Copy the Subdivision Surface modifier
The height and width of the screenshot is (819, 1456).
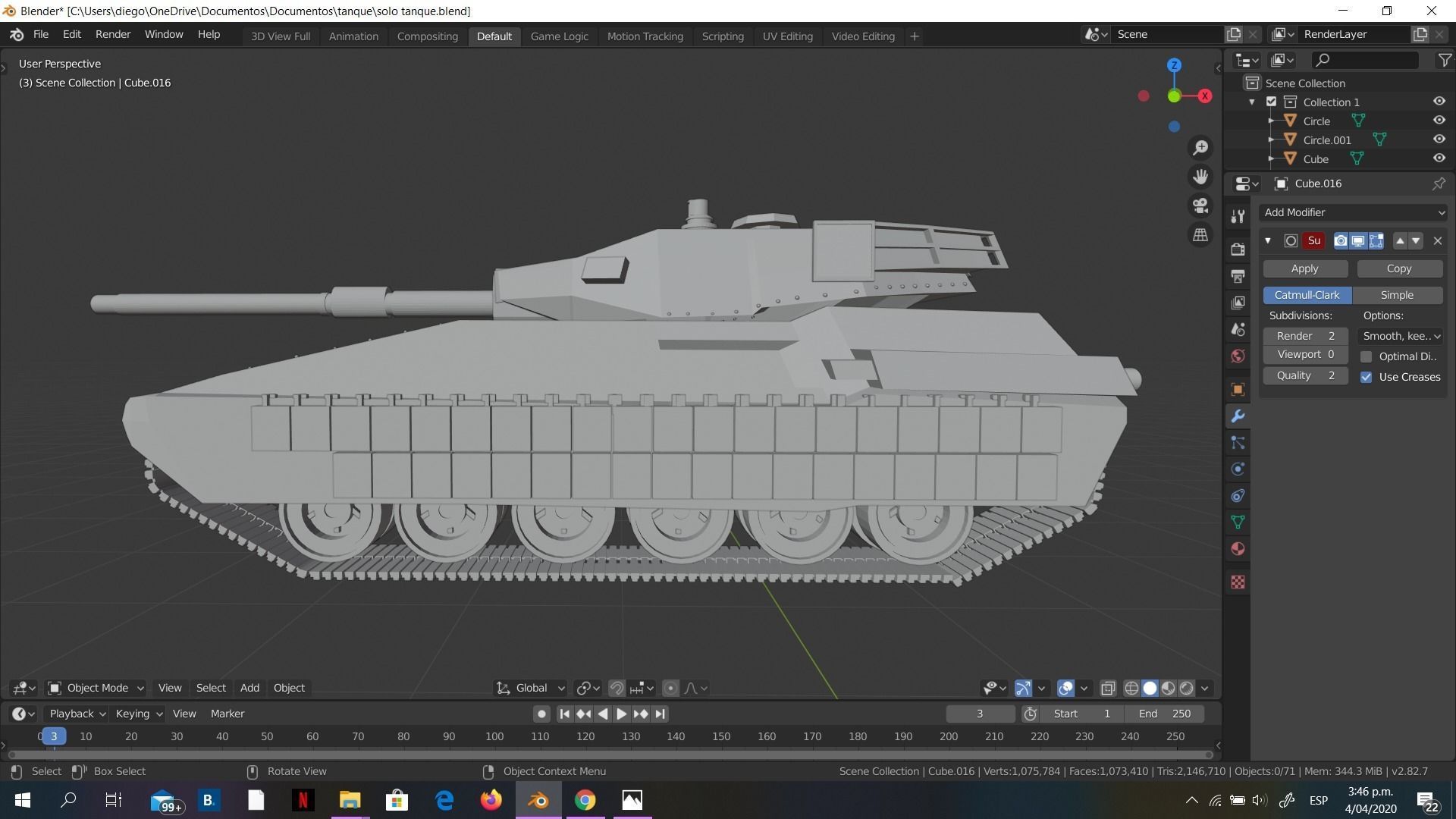click(x=1398, y=268)
